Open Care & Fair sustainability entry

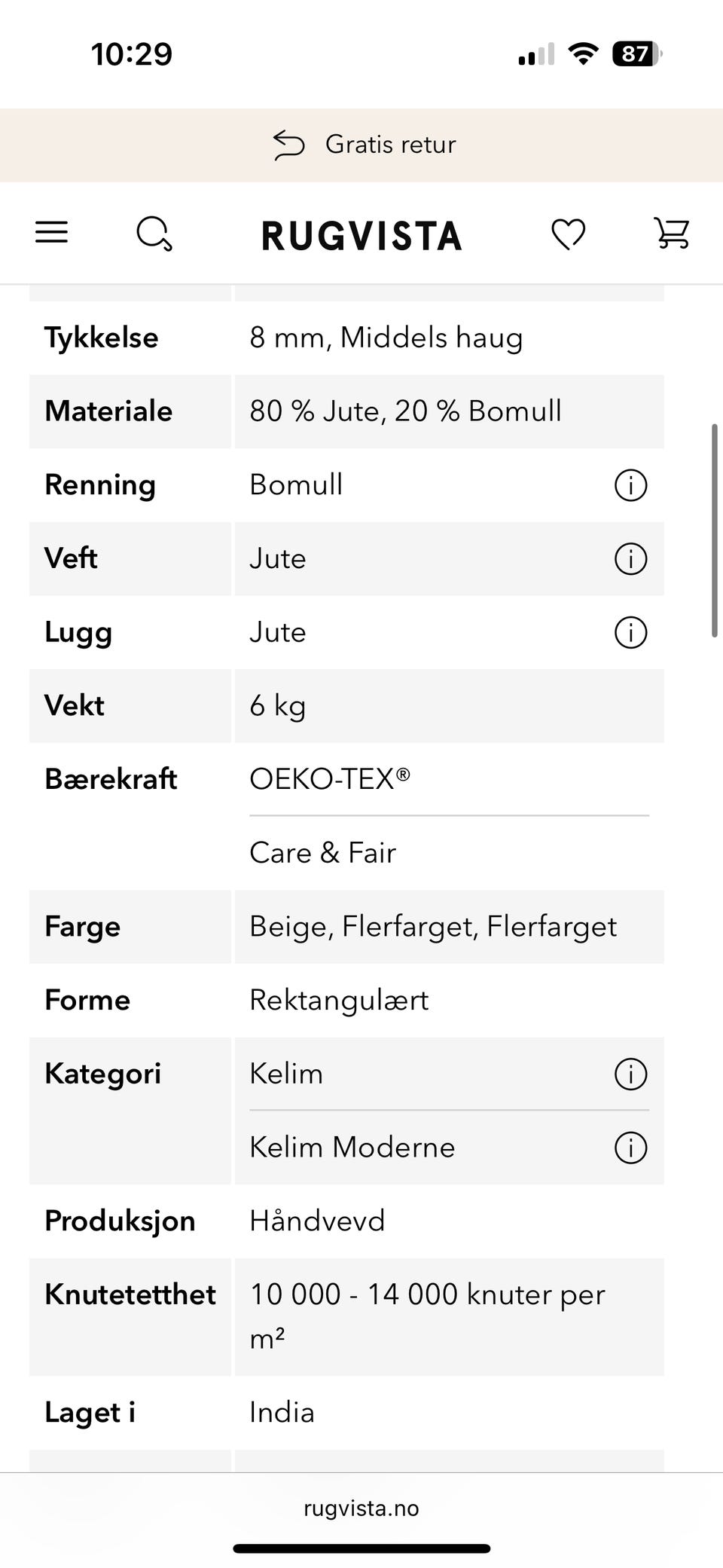pyautogui.click(x=322, y=852)
